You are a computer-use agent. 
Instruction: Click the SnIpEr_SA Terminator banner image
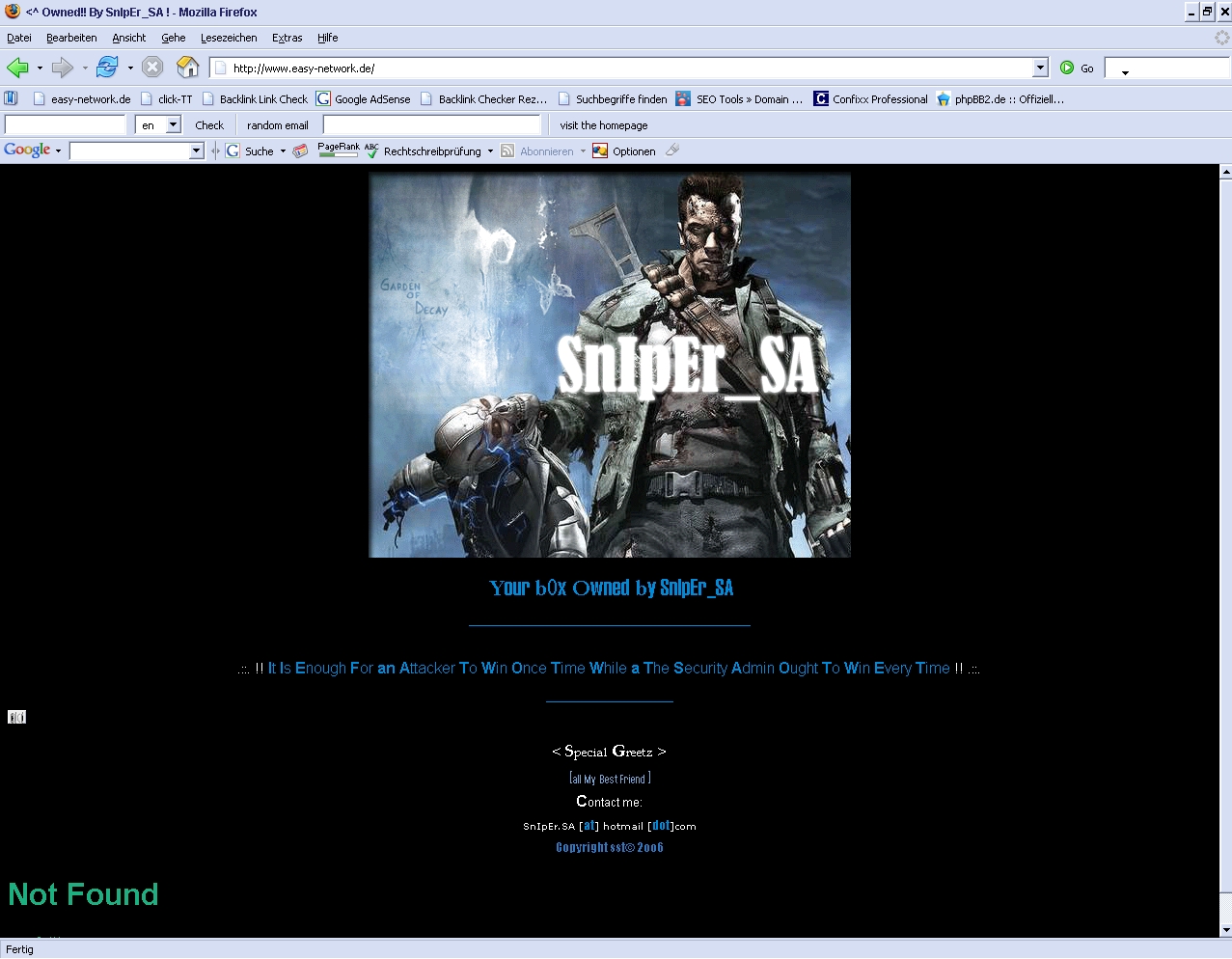click(x=610, y=365)
